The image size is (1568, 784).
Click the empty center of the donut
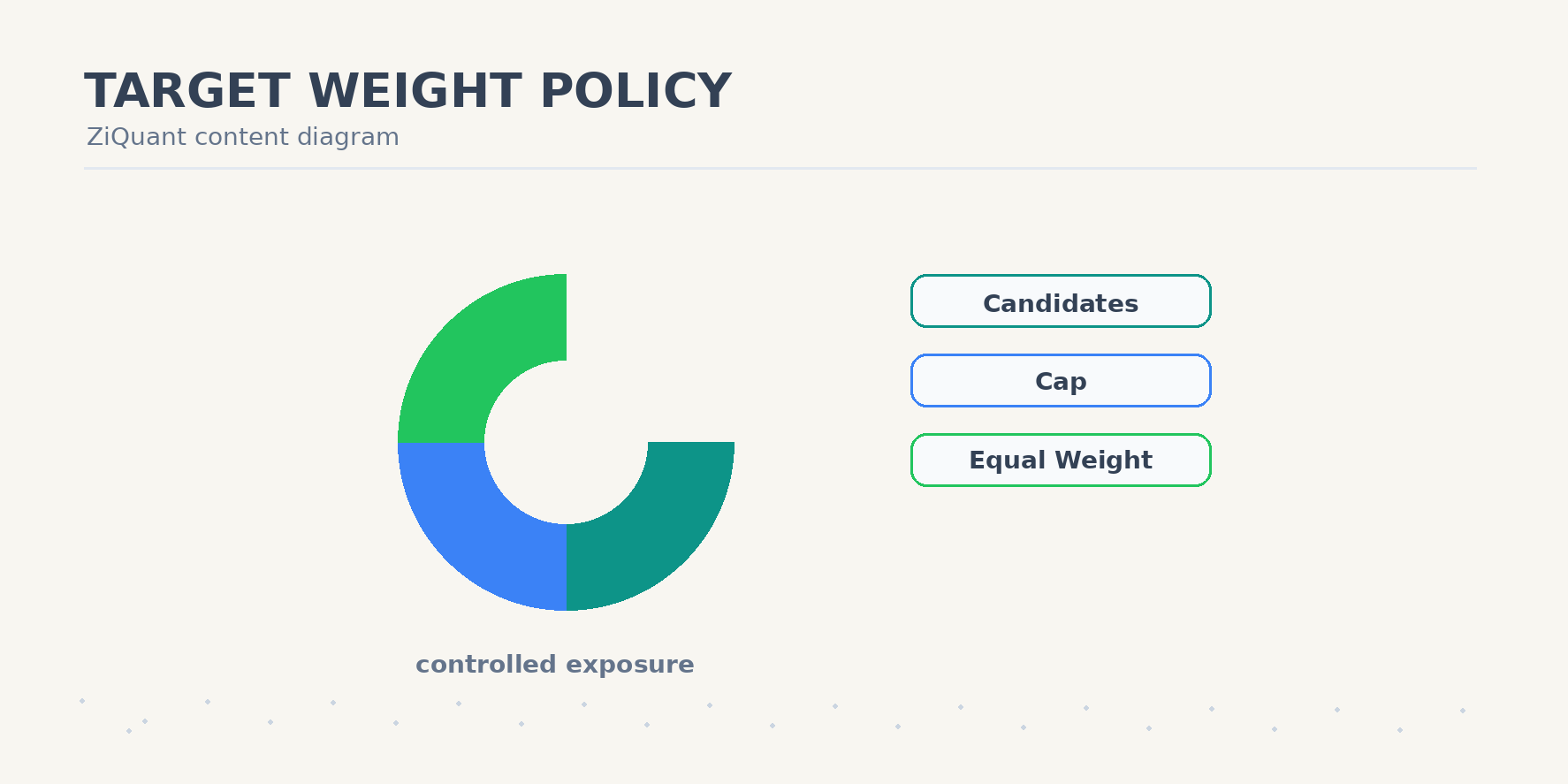(566, 442)
